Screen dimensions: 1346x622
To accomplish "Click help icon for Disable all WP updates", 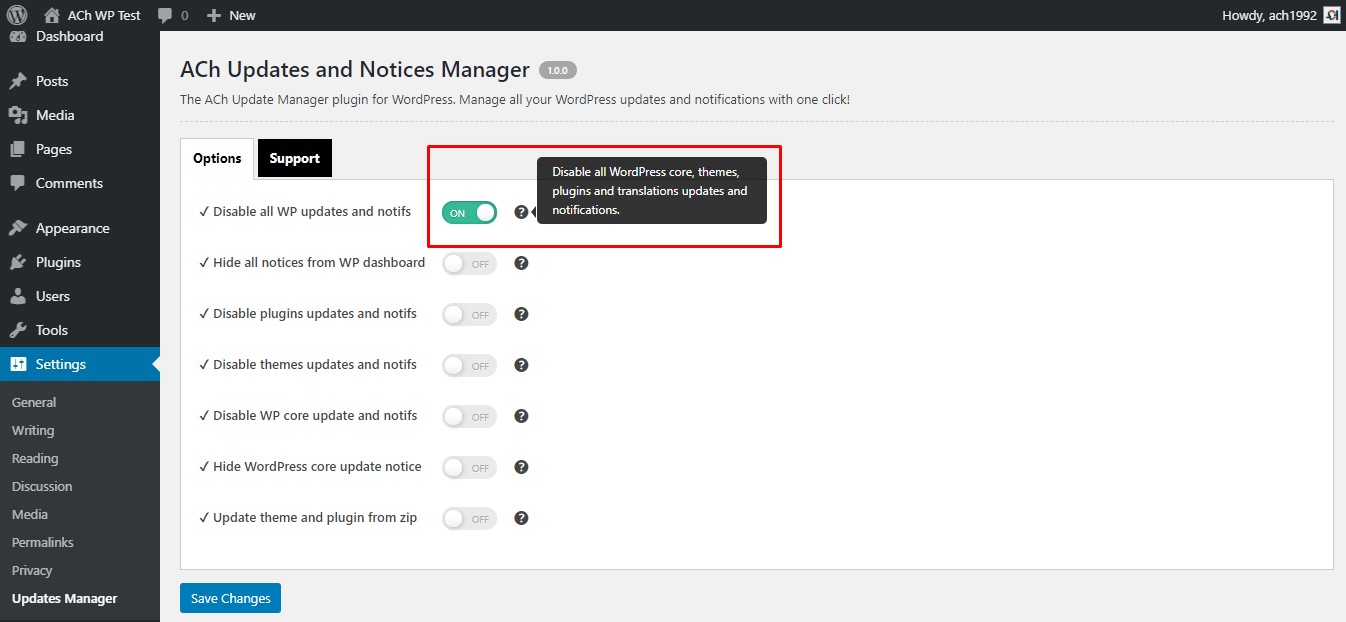I will tap(521, 212).
